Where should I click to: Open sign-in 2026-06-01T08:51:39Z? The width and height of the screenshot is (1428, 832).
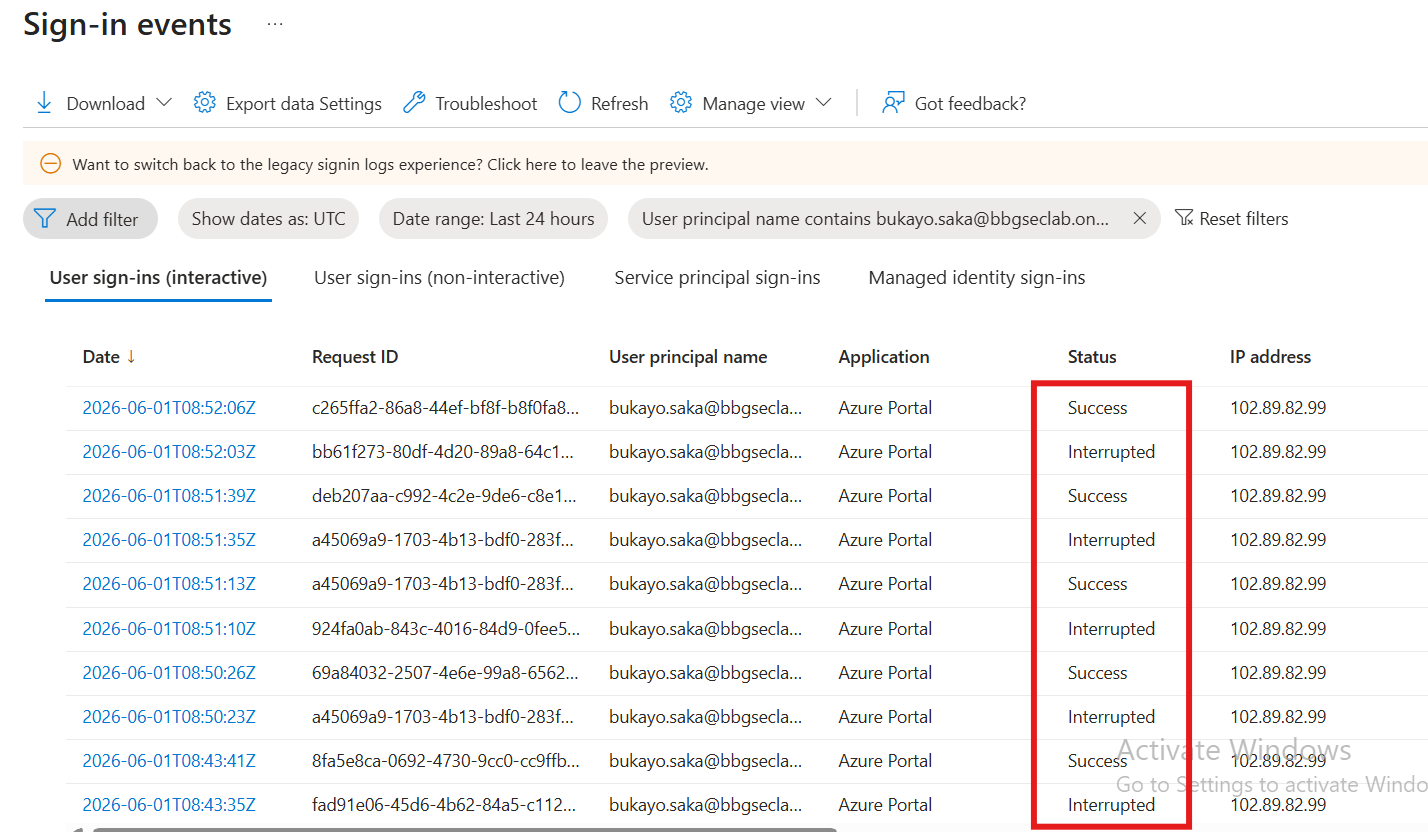(x=169, y=496)
